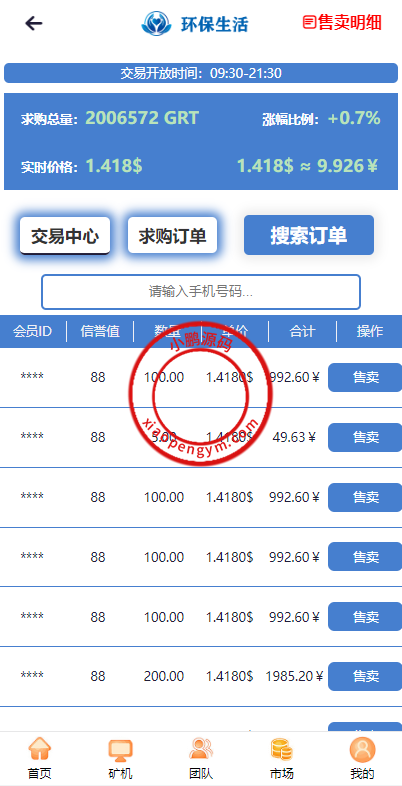Click the 环保生活 logo icon

click(x=156, y=24)
